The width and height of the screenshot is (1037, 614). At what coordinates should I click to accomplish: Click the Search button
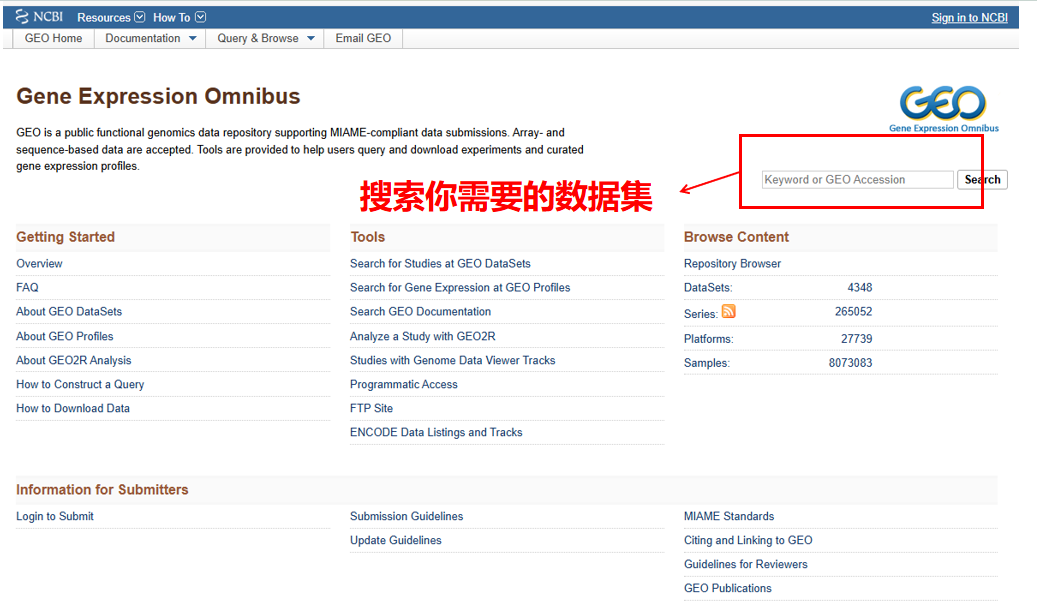click(x=982, y=179)
